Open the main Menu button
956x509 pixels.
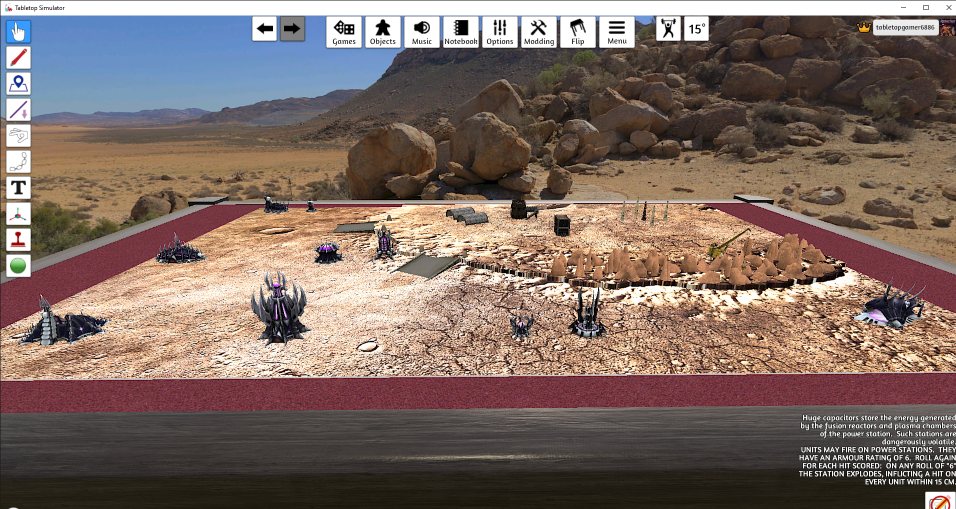pyautogui.click(x=617, y=32)
